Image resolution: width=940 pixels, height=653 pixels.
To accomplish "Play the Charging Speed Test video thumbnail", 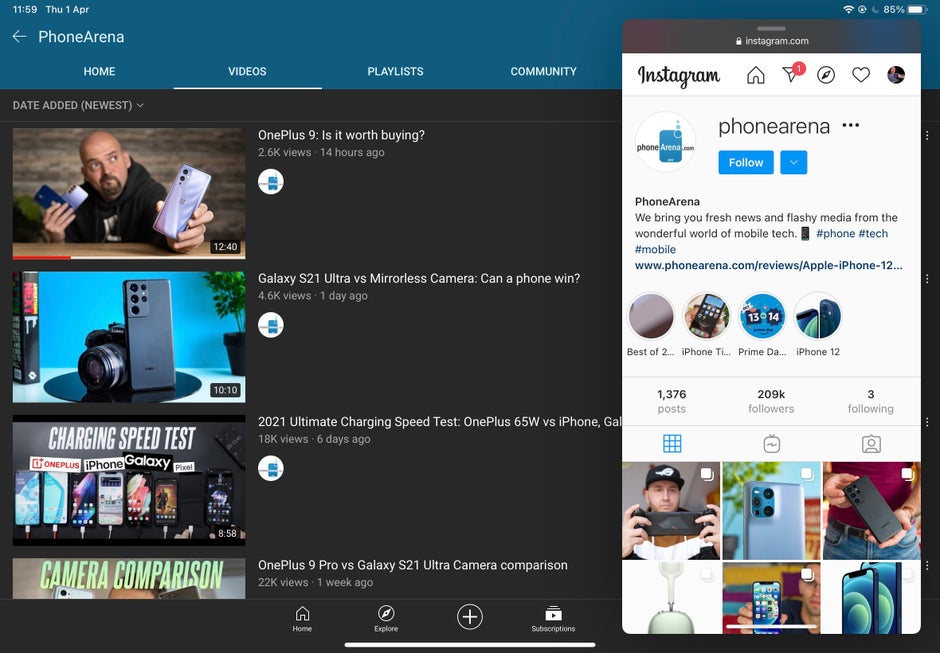I will [x=129, y=480].
